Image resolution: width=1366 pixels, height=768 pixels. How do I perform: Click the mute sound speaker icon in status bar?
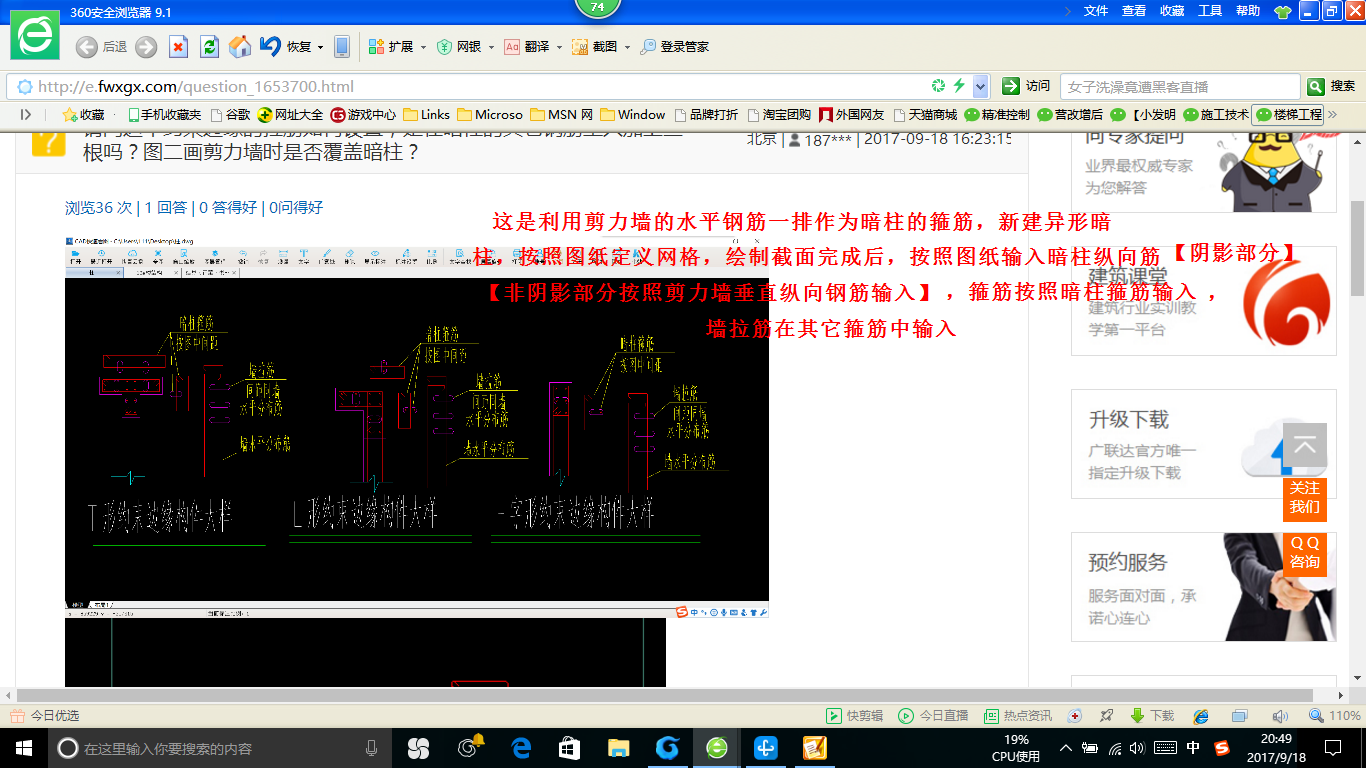click(1279, 716)
